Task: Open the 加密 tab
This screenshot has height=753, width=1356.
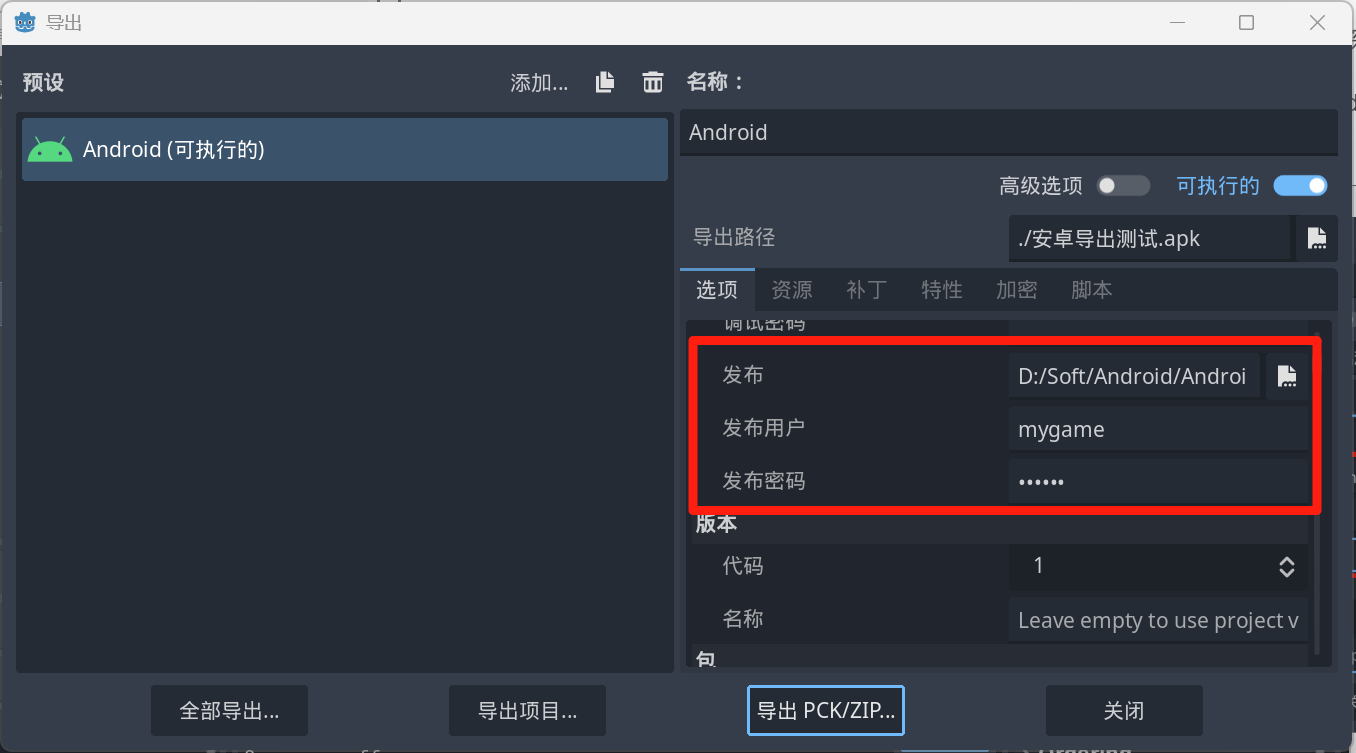Action: click(1017, 290)
